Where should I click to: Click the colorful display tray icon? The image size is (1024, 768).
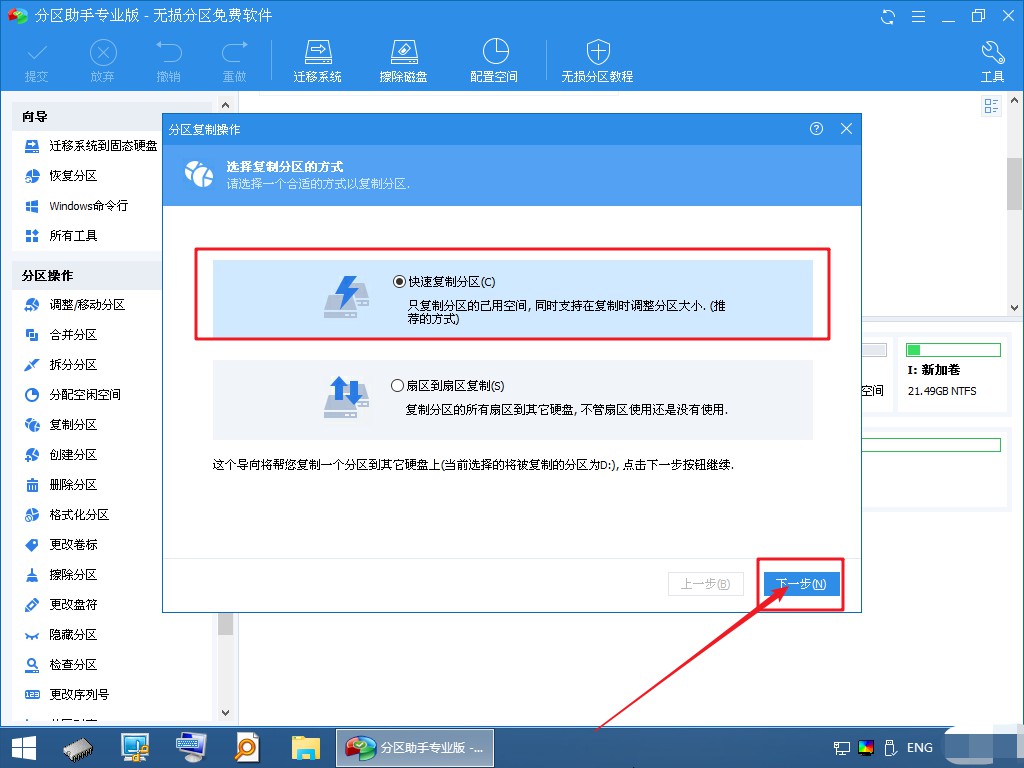click(866, 748)
